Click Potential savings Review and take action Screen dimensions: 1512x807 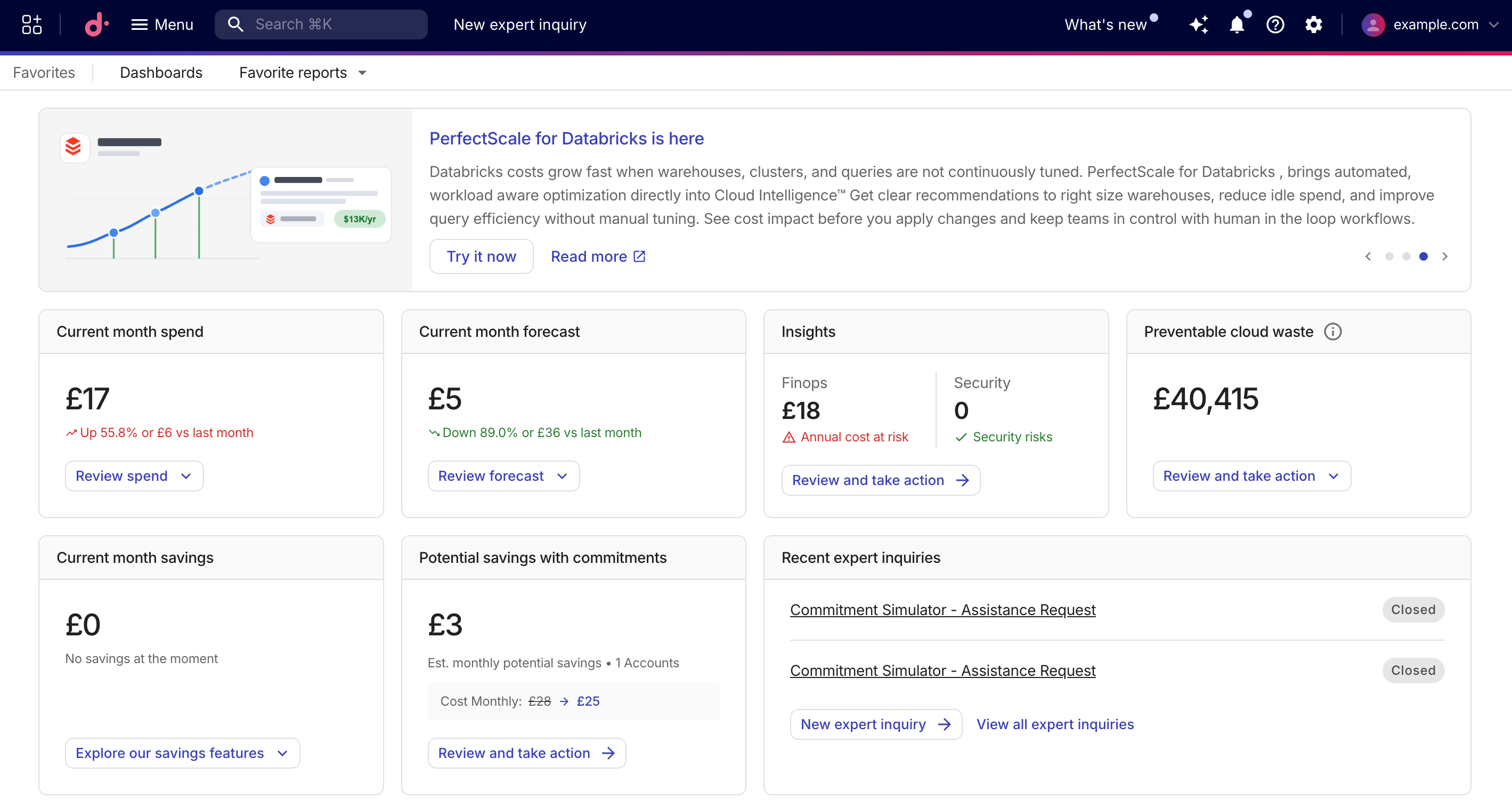pyautogui.click(x=526, y=753)
